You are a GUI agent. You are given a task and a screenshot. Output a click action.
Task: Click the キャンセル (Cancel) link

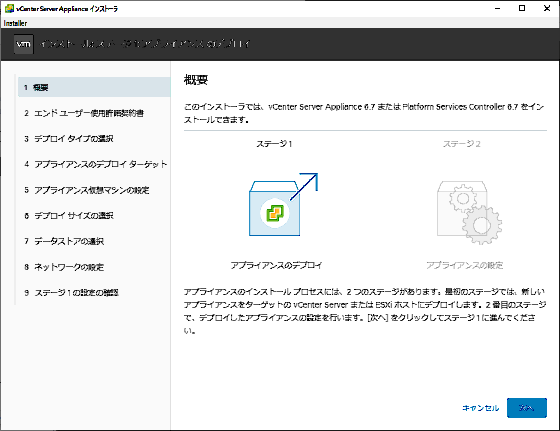tap(480, 408)
